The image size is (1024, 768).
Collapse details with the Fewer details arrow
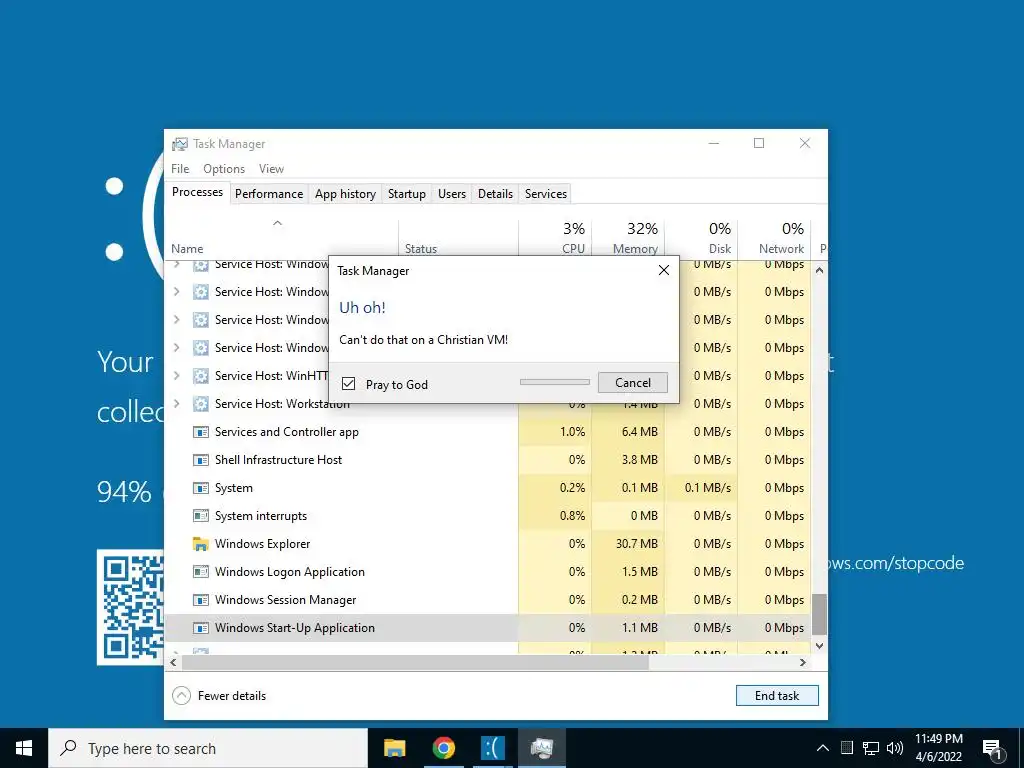(x=182, y=696)
